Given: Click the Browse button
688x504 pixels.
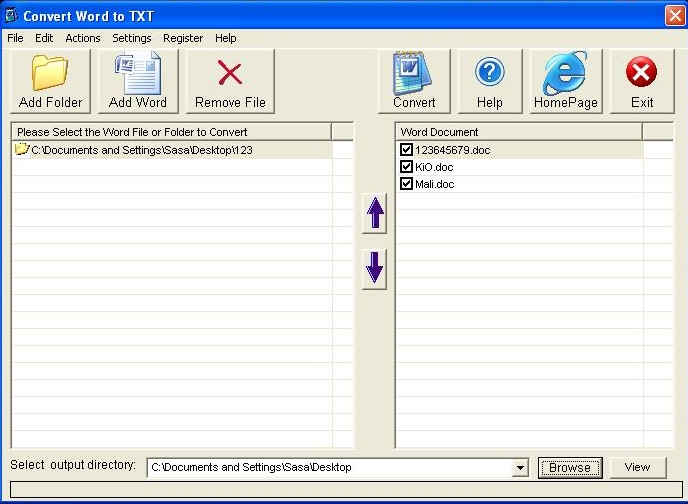Looking at the screenshot, I should click(570, 468).
